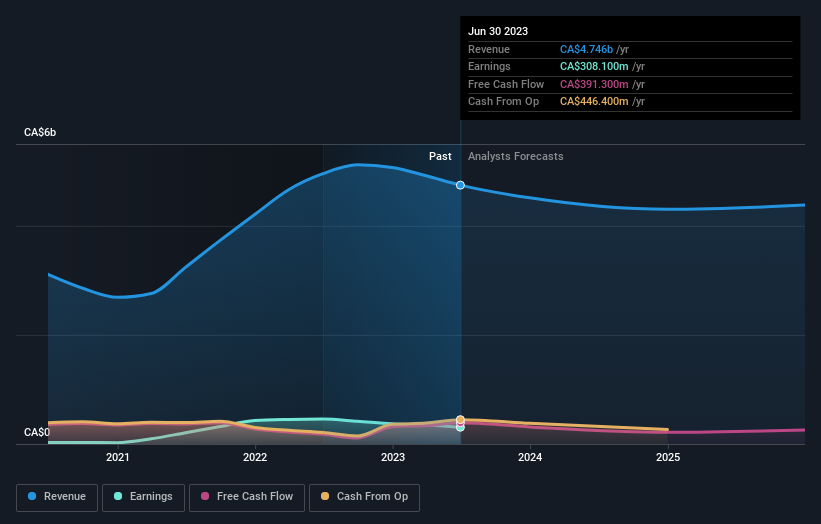Click the 2025 x-axis label

coord(668,458)
